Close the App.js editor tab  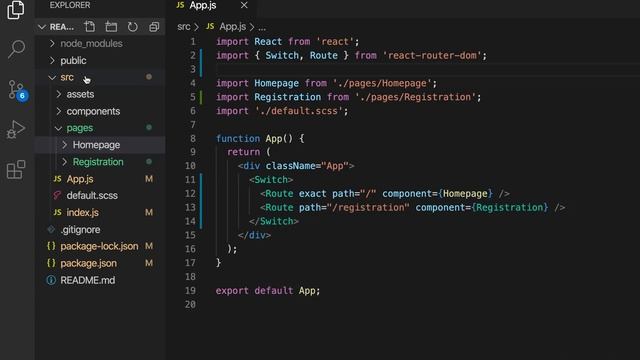point(244,5)
